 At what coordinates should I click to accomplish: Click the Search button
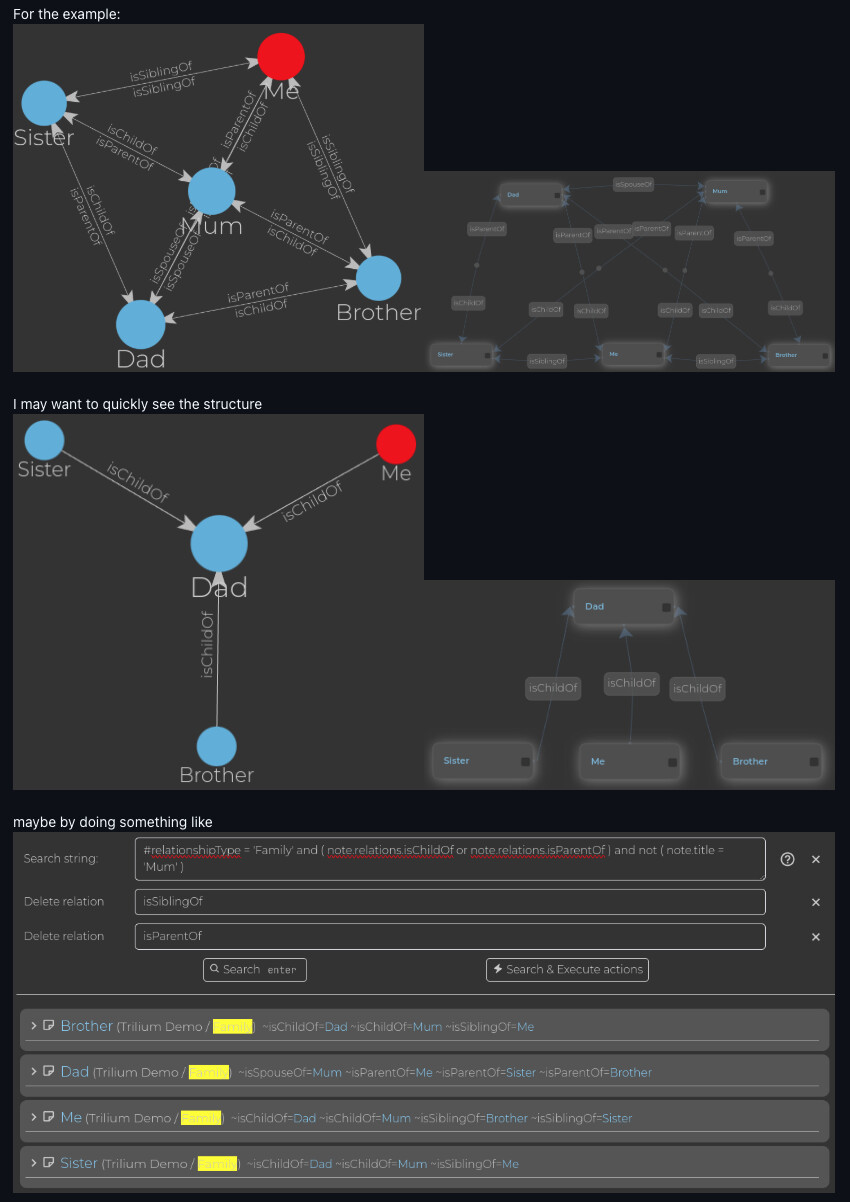click(255, 969)
